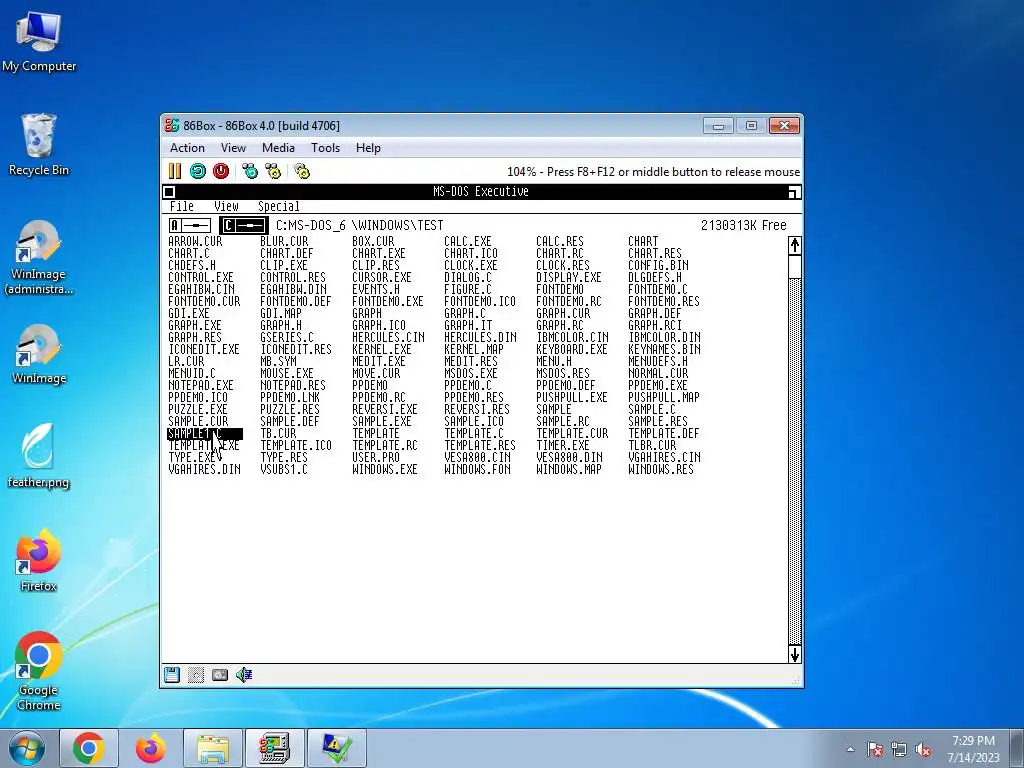Click the sound speaker status bar icon
This screenshot has width=1024, height=768.
click(x=244, y=675)
